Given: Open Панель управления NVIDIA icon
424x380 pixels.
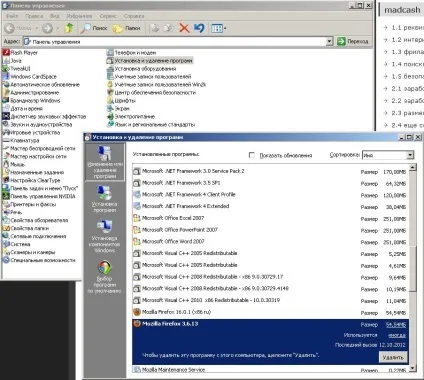Looking at the screenshot, I should (39, 196).
